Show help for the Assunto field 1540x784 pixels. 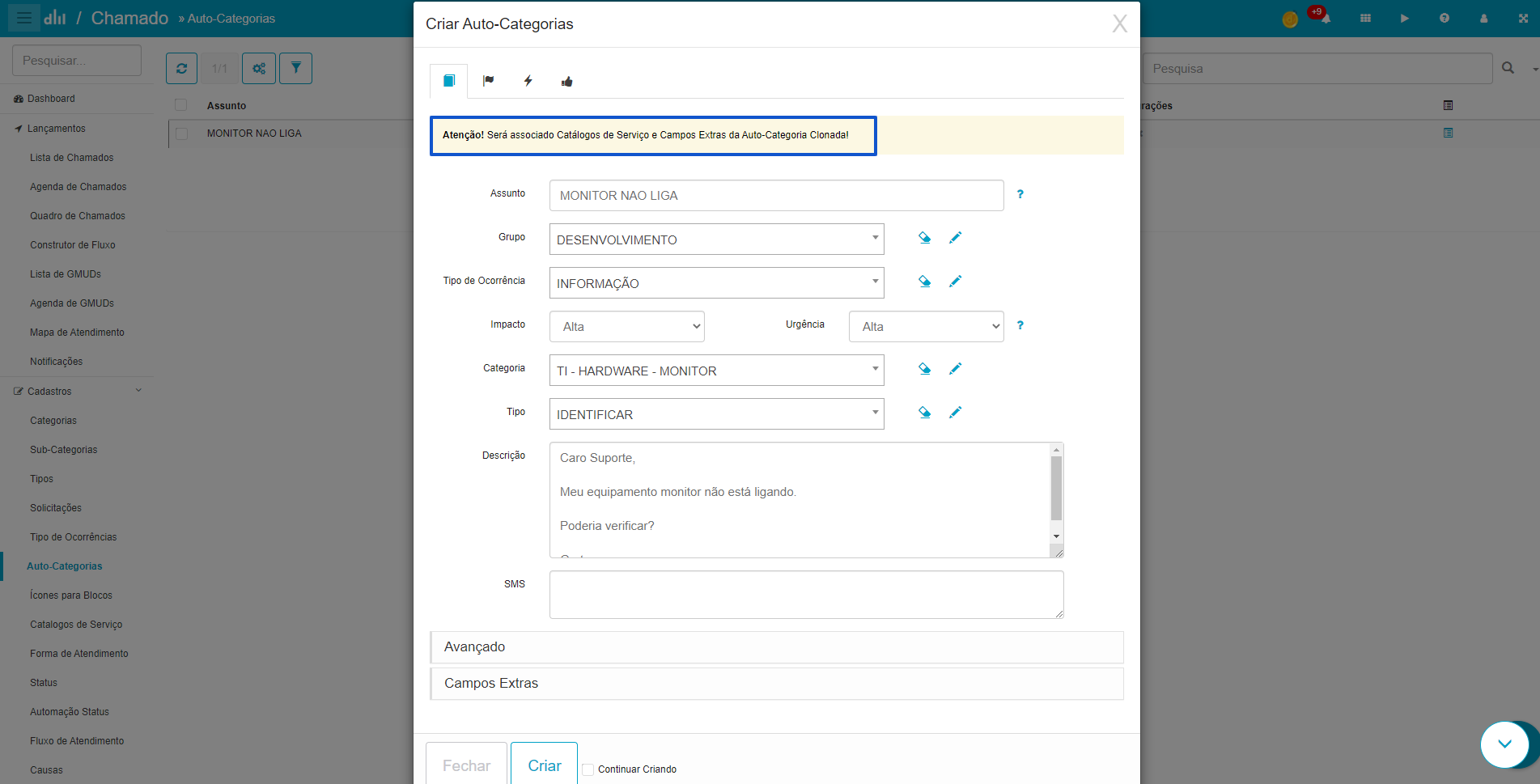[1020, 194]
